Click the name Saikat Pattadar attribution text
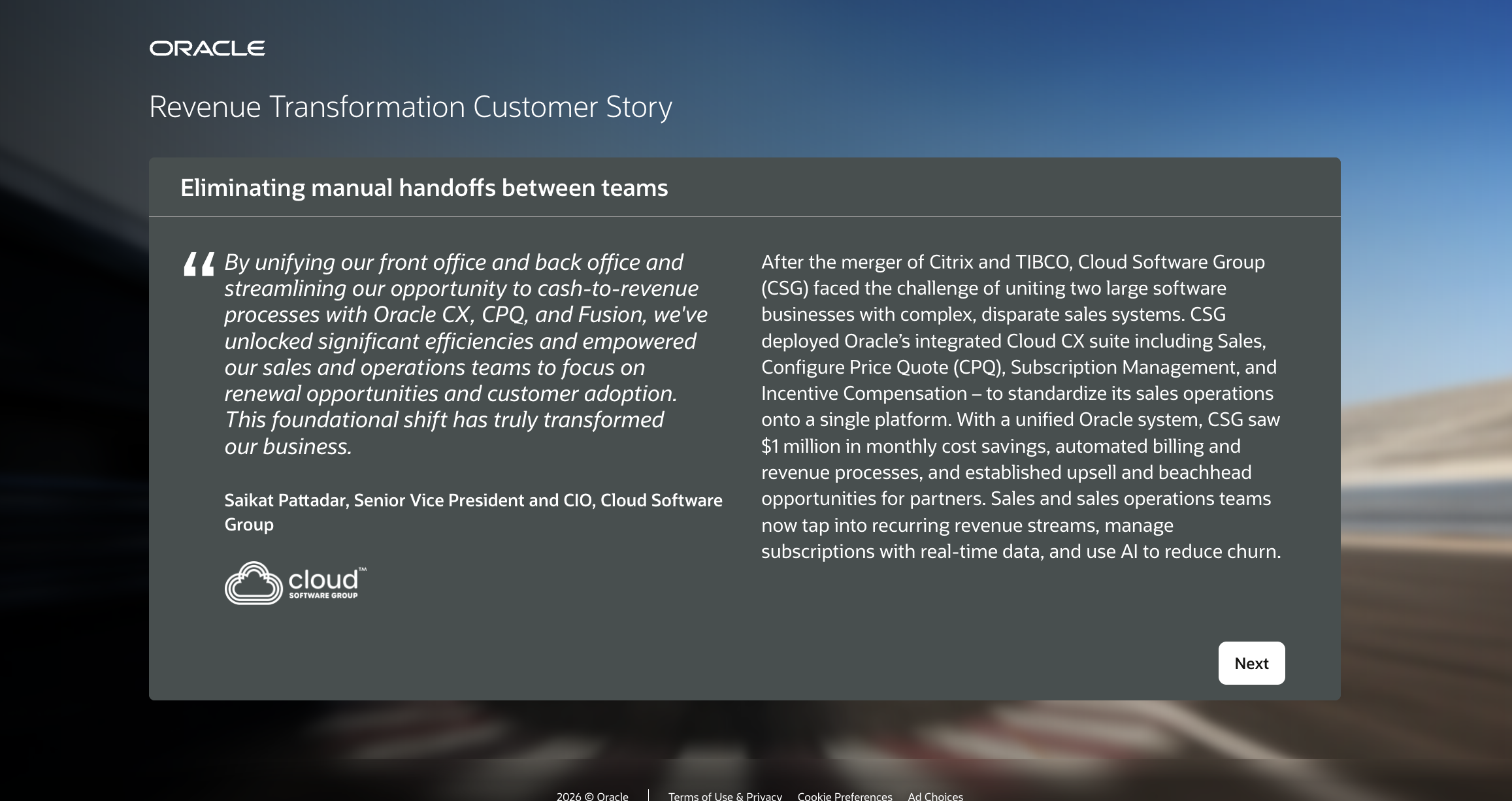1512x801 pixels. (x=473, y=512)
